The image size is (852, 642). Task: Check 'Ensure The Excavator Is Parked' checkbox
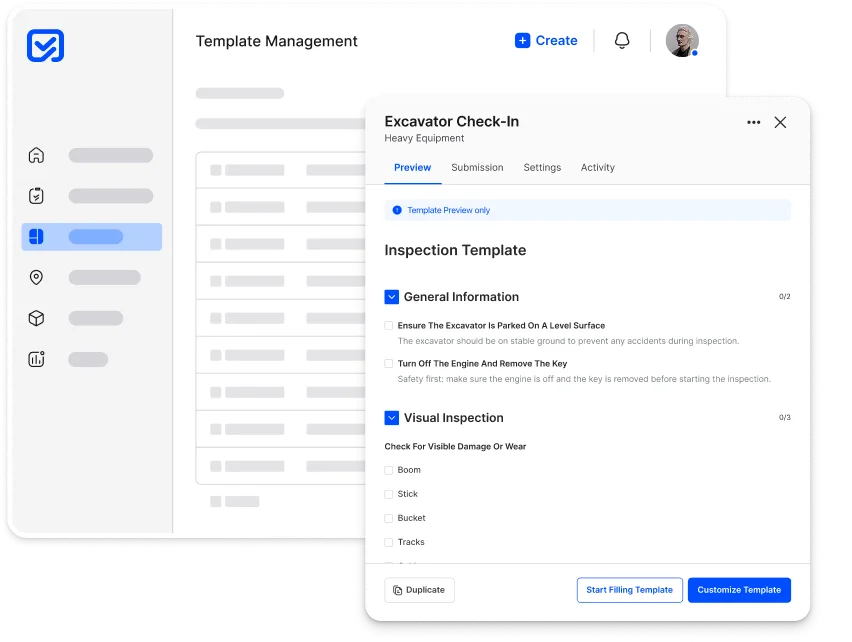coord(389,326)
